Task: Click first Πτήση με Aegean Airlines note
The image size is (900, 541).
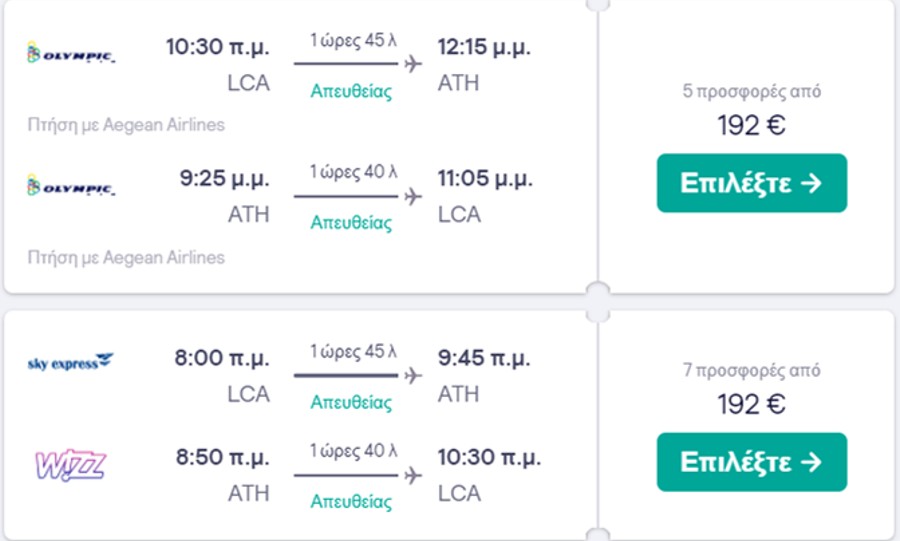Action: [126, 124]
